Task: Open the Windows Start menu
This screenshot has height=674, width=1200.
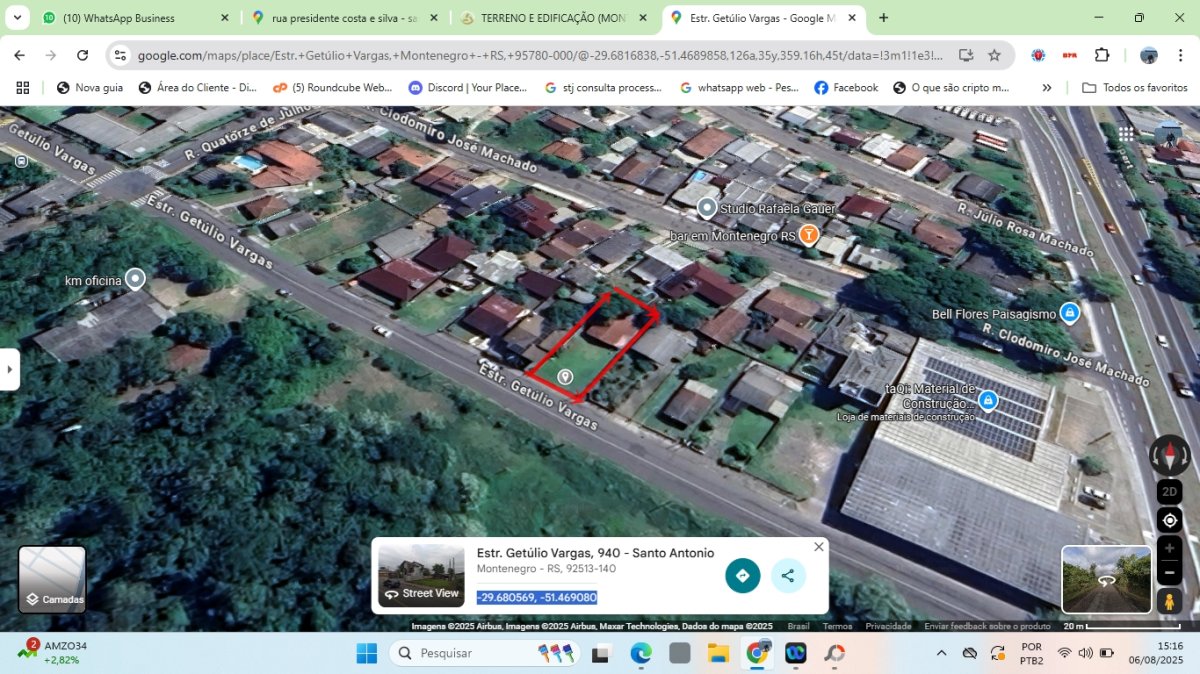Action: [x=367, y=653]
